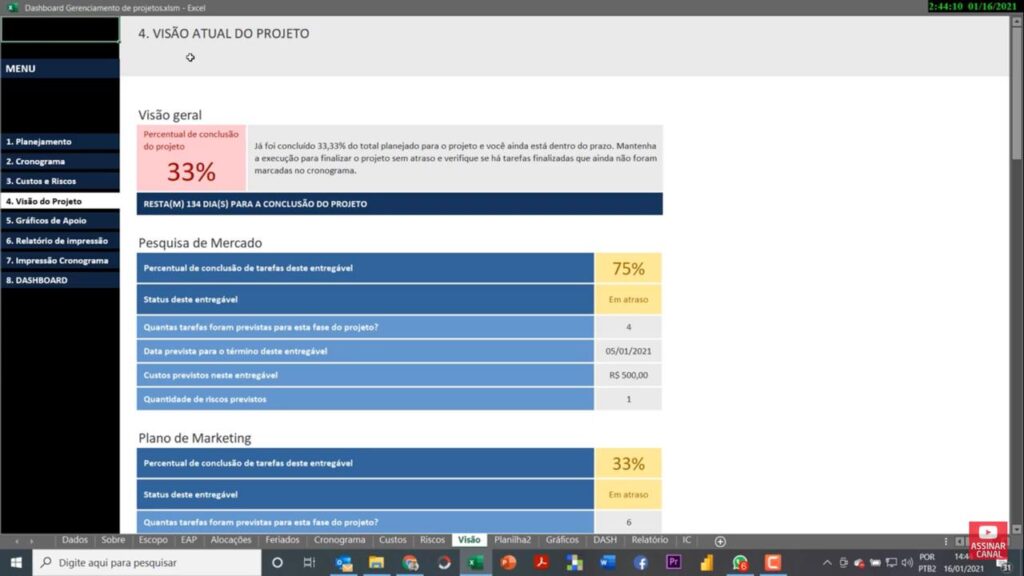The image size is (1024, 576).
Task: Click the volume icon in the system tray
Action: pos(906,561)
